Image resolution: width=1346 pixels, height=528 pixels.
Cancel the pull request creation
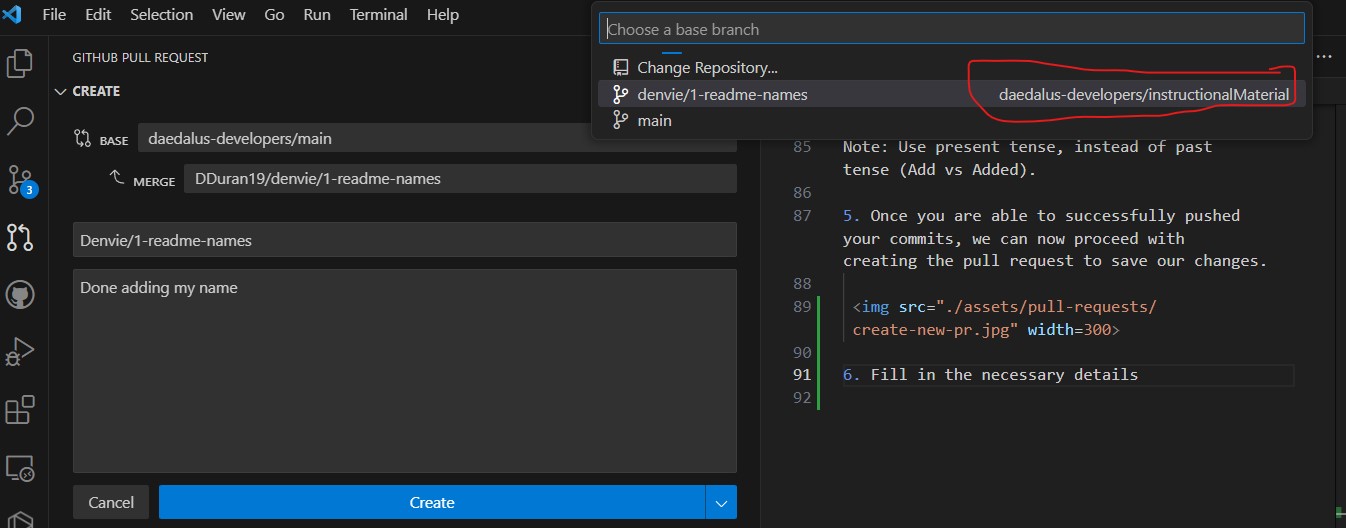pos(111,502)
